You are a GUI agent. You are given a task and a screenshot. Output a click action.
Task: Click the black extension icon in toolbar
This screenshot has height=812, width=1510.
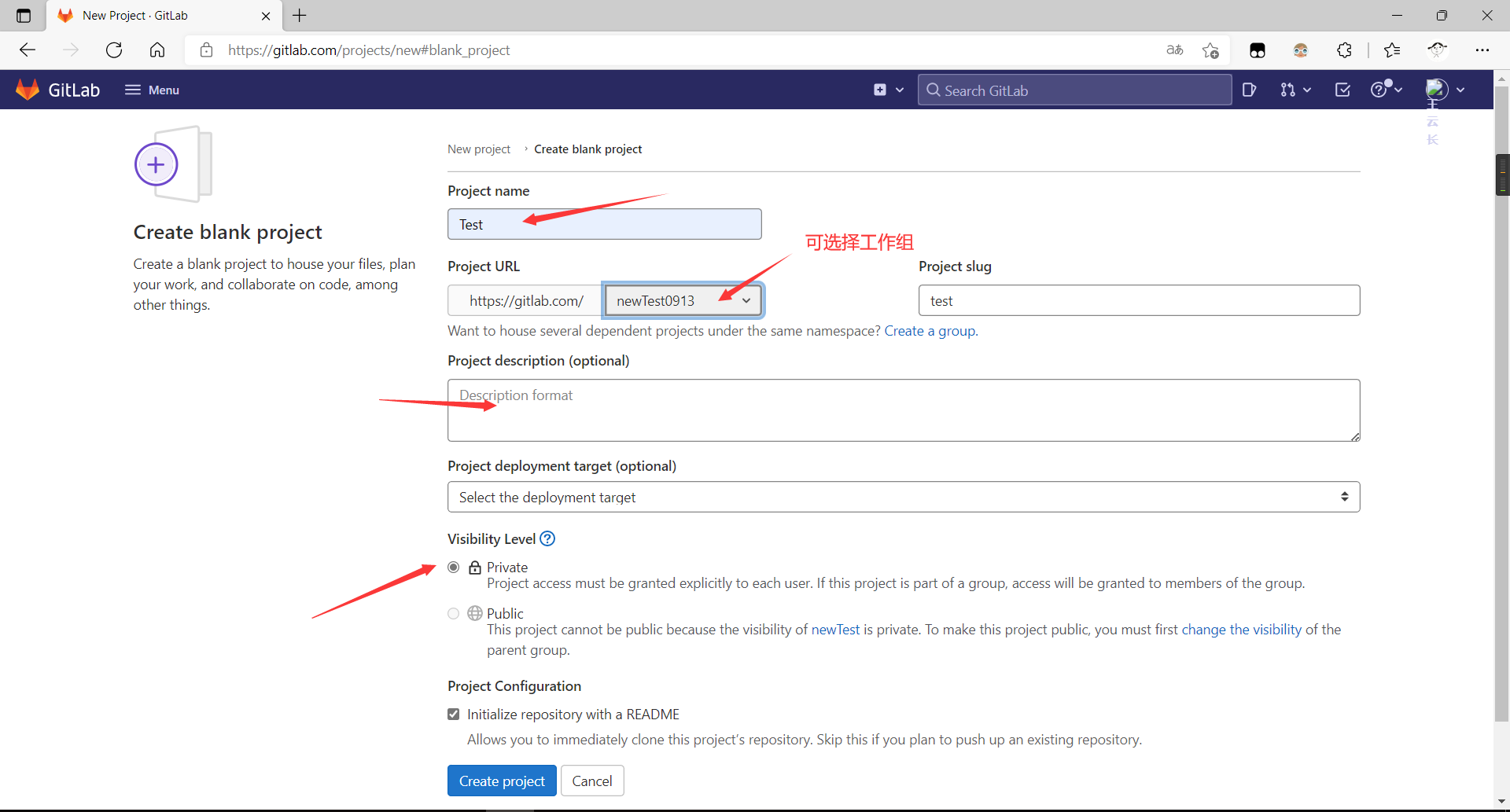(1258, 50)
